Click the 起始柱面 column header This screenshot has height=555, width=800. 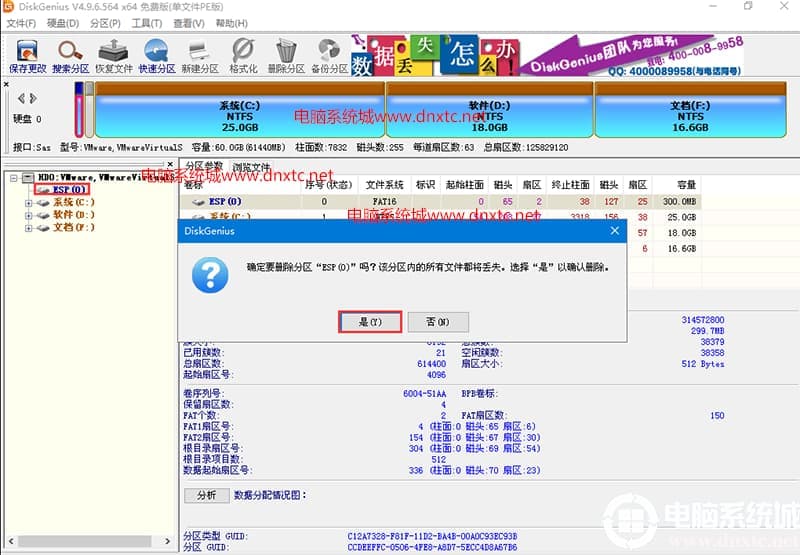coord(464,185)
